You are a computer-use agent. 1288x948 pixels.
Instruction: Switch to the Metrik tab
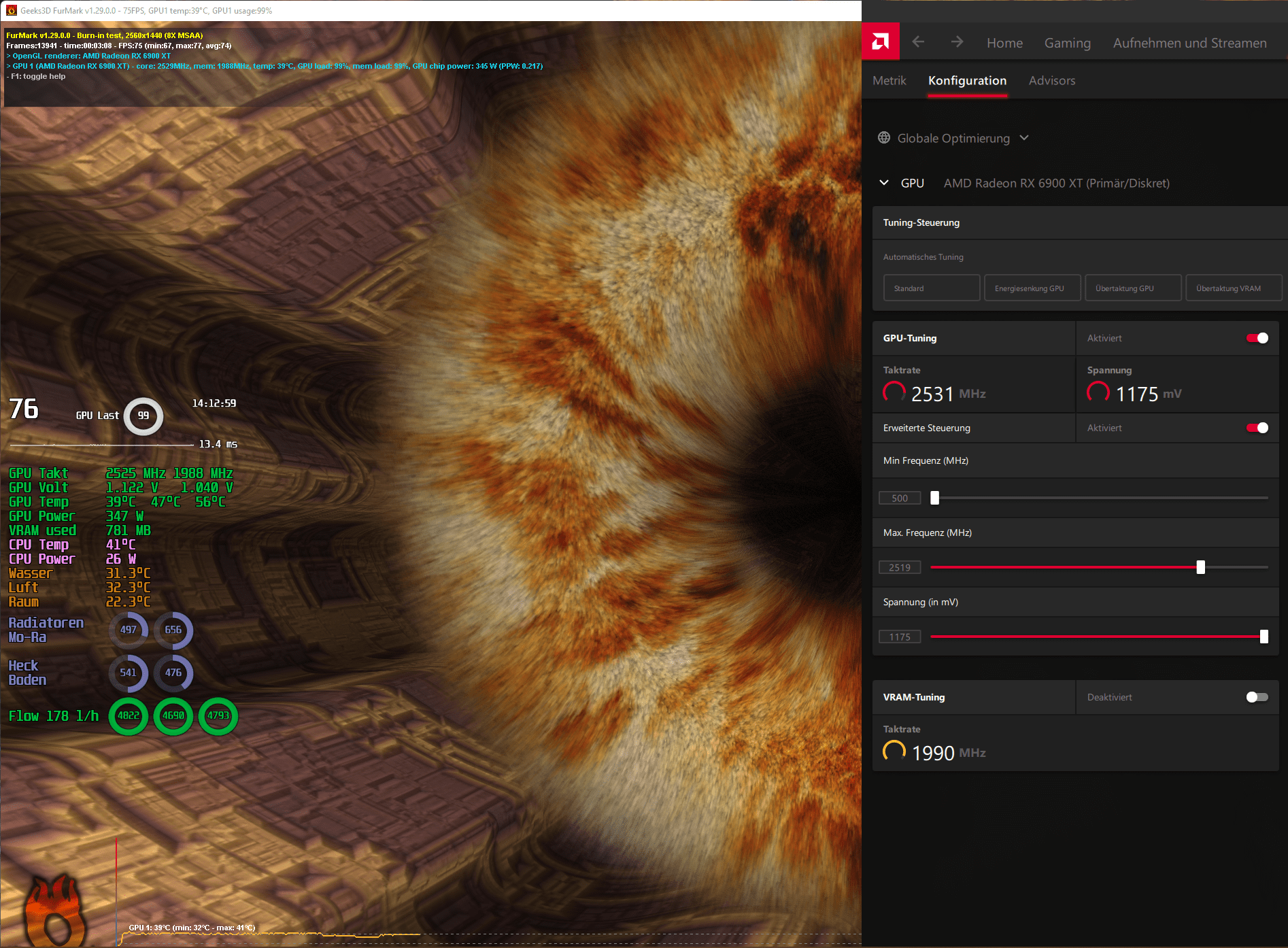[889, 80]
